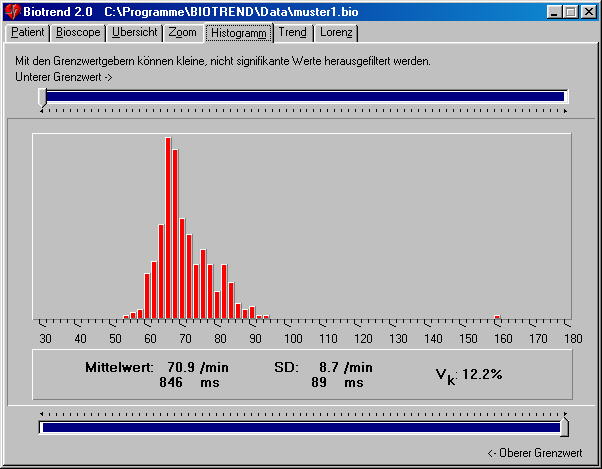Open the Patient tab
This screenshot has width=602, height=469.
(28, 32)
